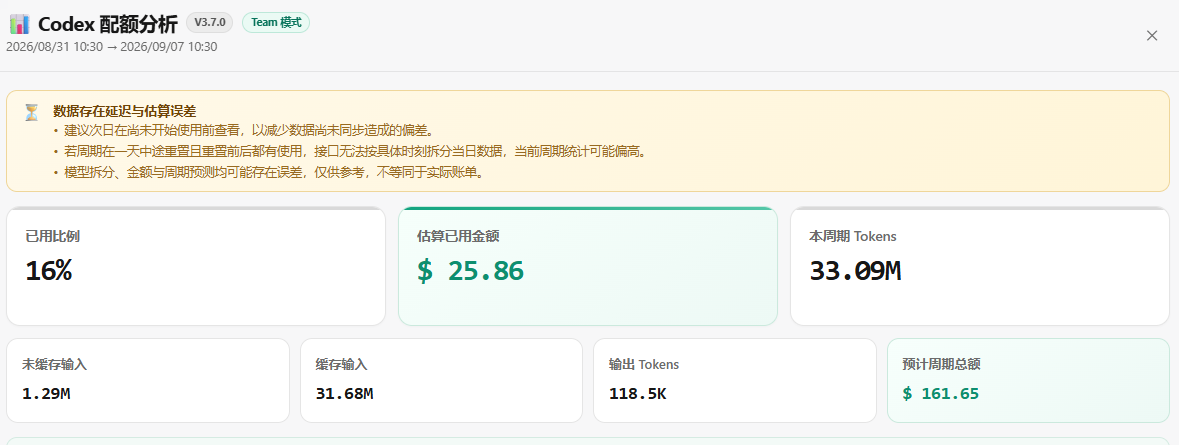
Task: Click the 输出 Tokens 118.5K card
Action: pos(735,380)
